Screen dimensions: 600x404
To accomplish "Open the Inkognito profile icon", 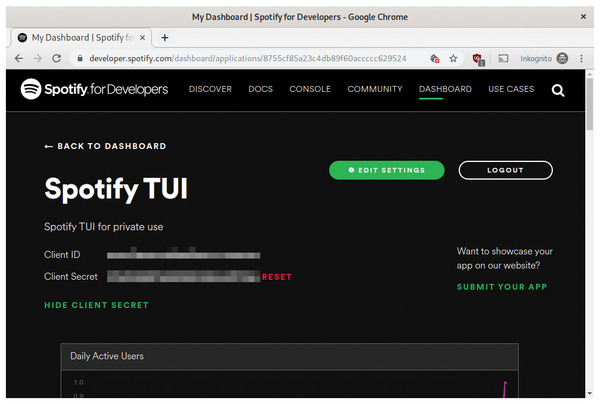I will click(x=562, y=59).
